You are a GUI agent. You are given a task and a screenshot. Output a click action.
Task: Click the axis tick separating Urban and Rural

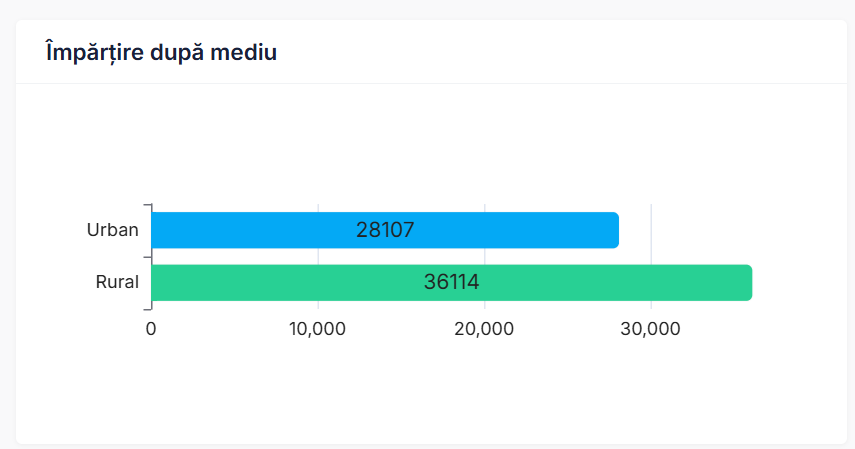click(147, 257)
